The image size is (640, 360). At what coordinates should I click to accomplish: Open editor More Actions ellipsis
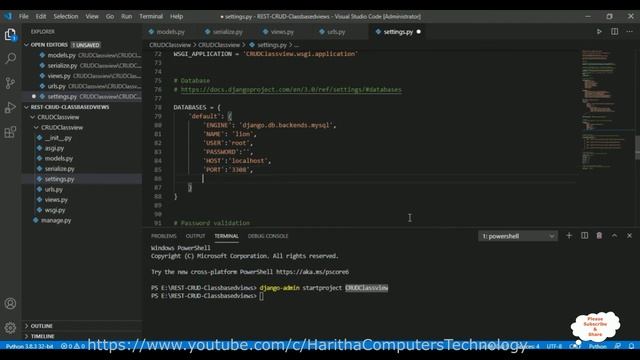coord(629,31)
